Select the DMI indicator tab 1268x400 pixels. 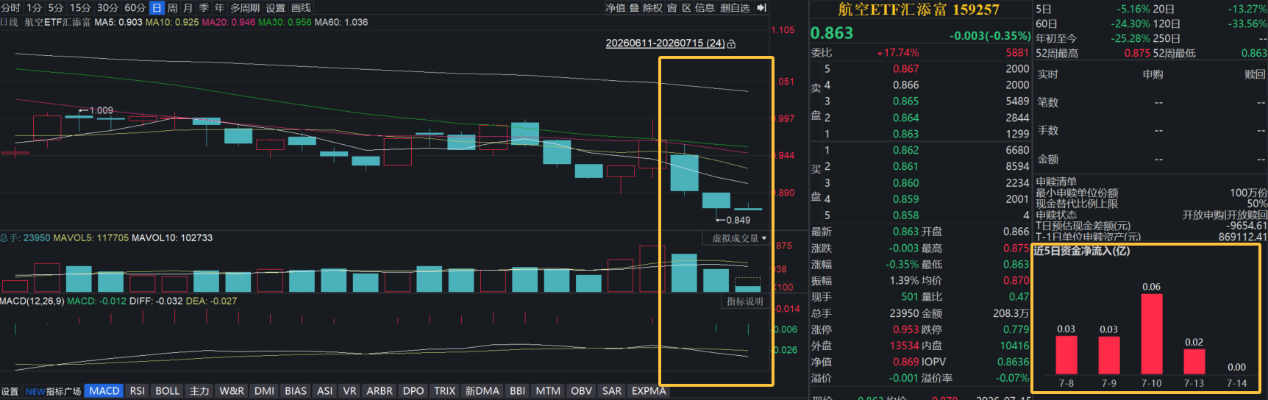click(264, 391)
